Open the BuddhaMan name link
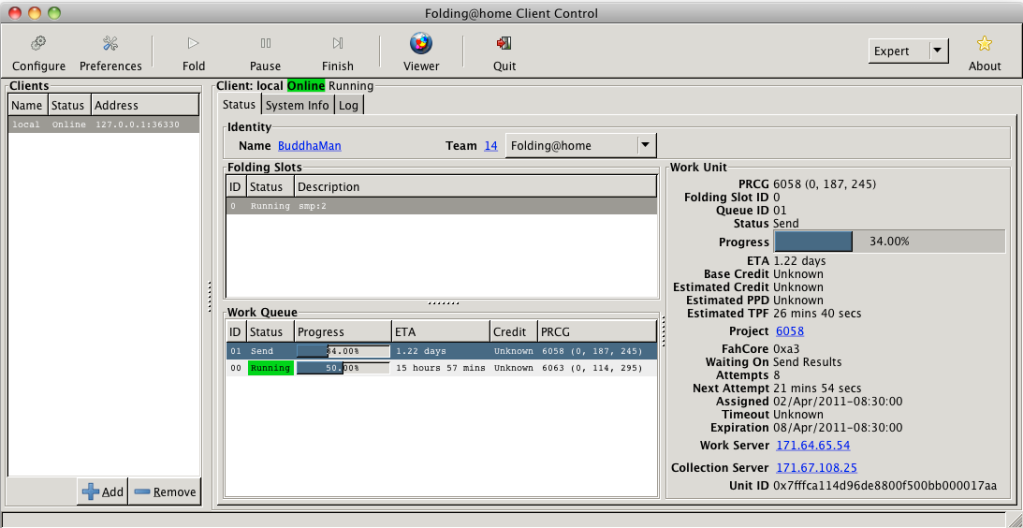 coord(309,146)
